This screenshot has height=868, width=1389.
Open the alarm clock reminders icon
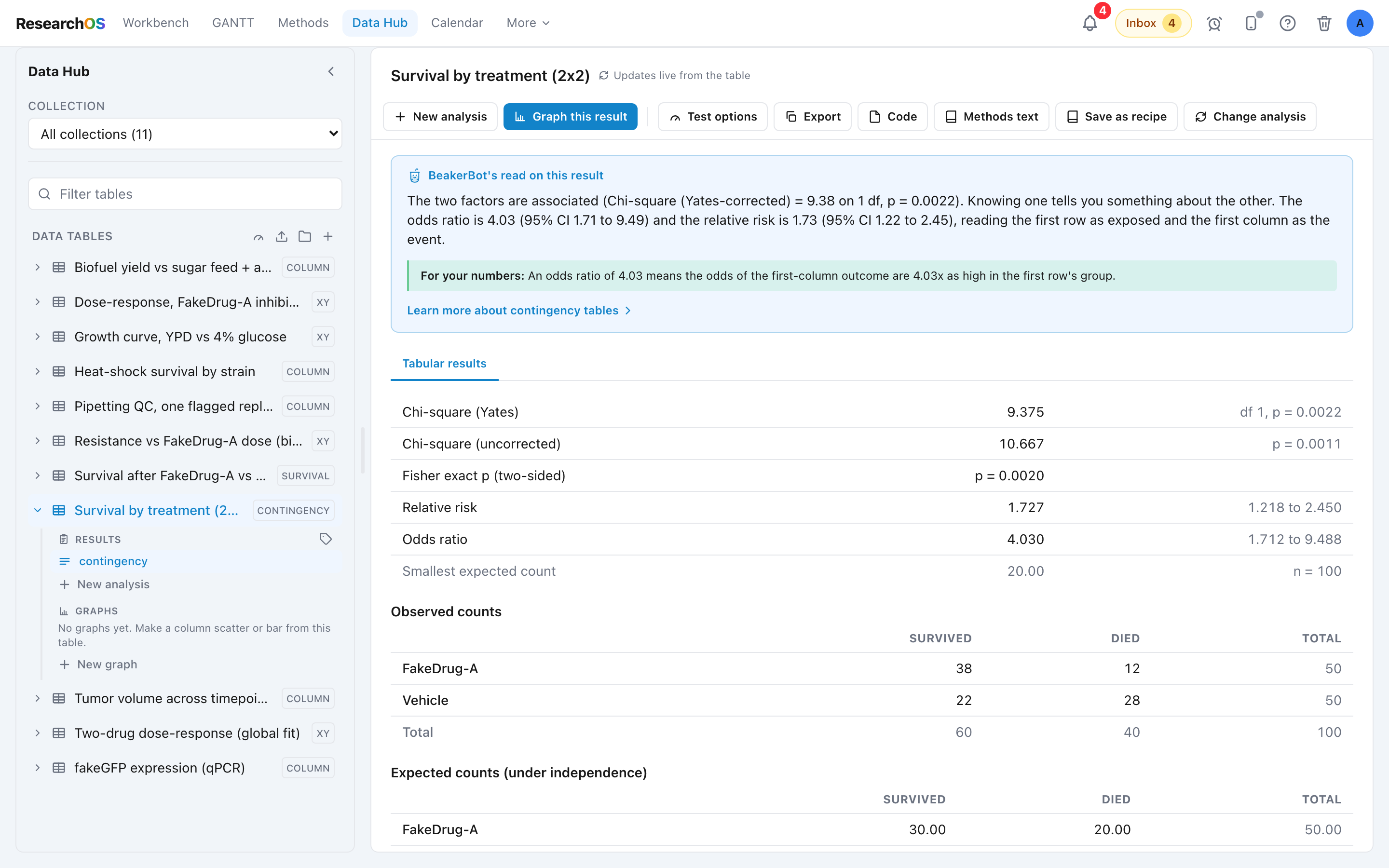click(x=1214, y=23)
